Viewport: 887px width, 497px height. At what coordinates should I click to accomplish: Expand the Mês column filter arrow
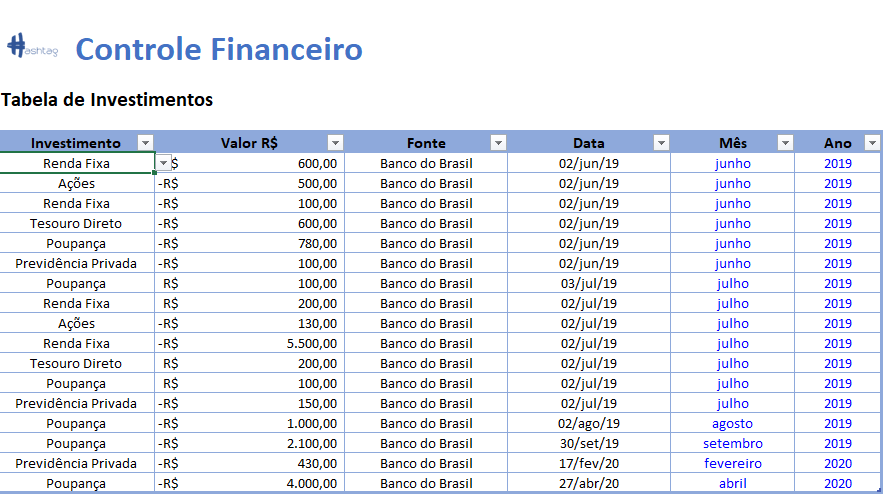(785, 143)
